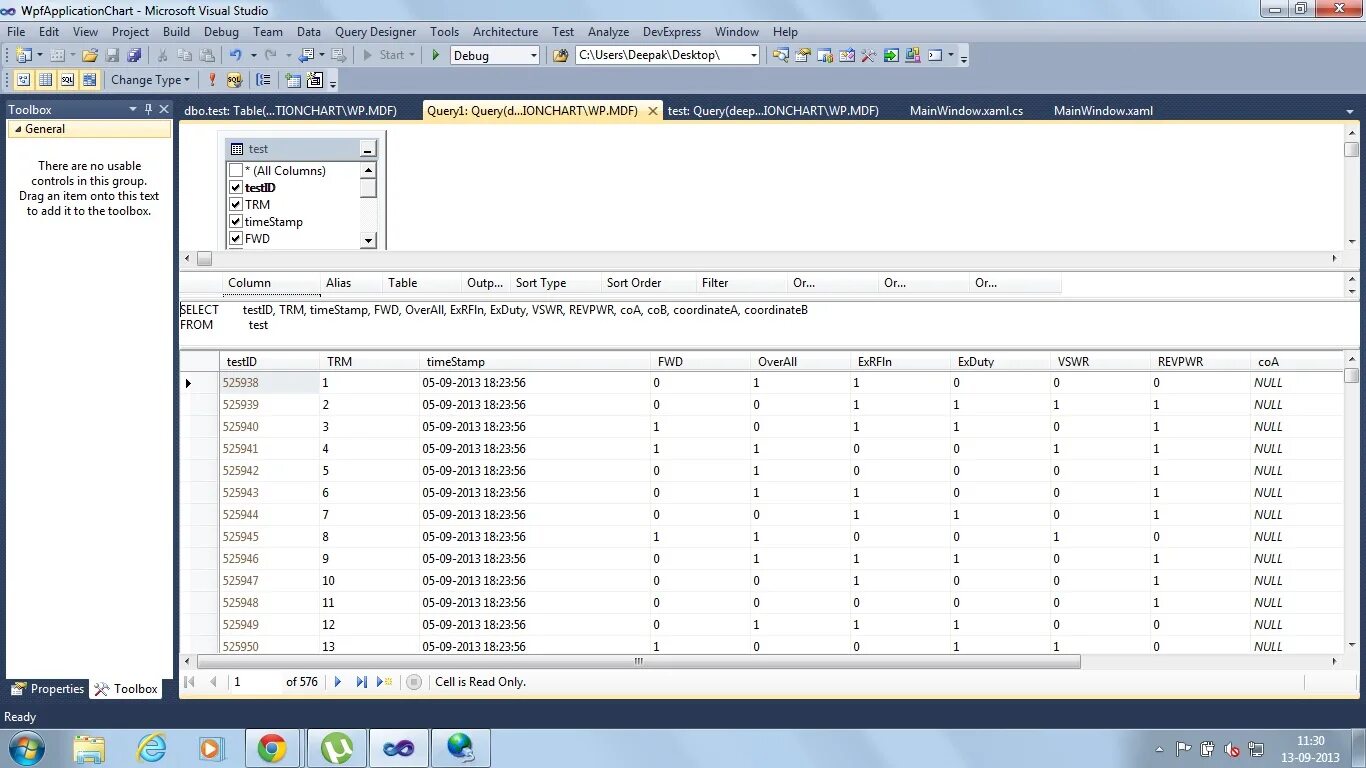Show the Diagram pane icon
This screenshot has width=1366, height=768.
23,80
